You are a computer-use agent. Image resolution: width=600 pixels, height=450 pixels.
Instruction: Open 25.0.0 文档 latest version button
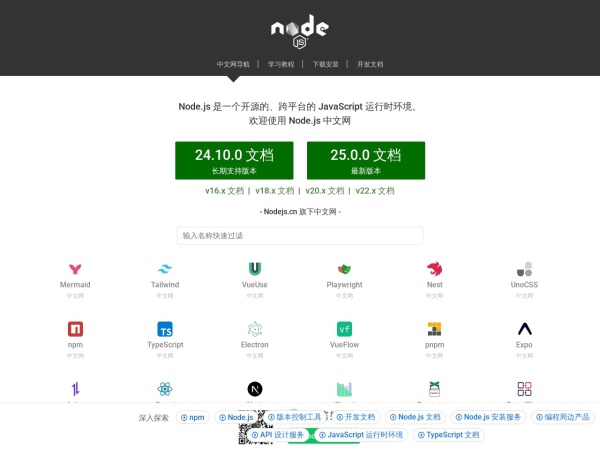(366, 160)
